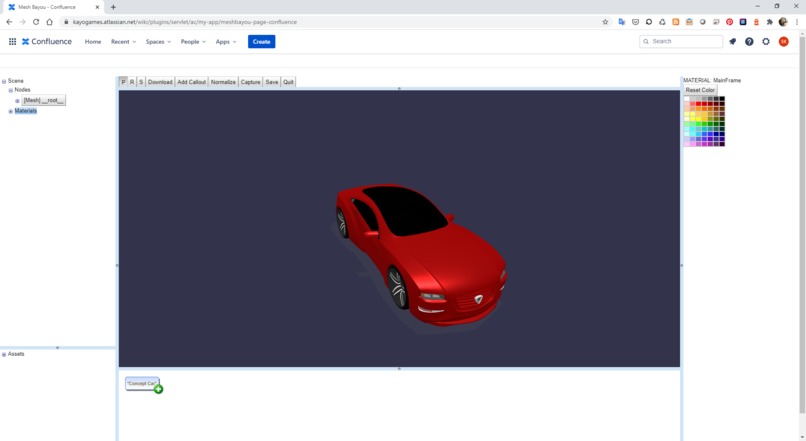This screenshot has width=806, height=441.
Task: Open the Apps menu
Action: [x=226, y=42]
